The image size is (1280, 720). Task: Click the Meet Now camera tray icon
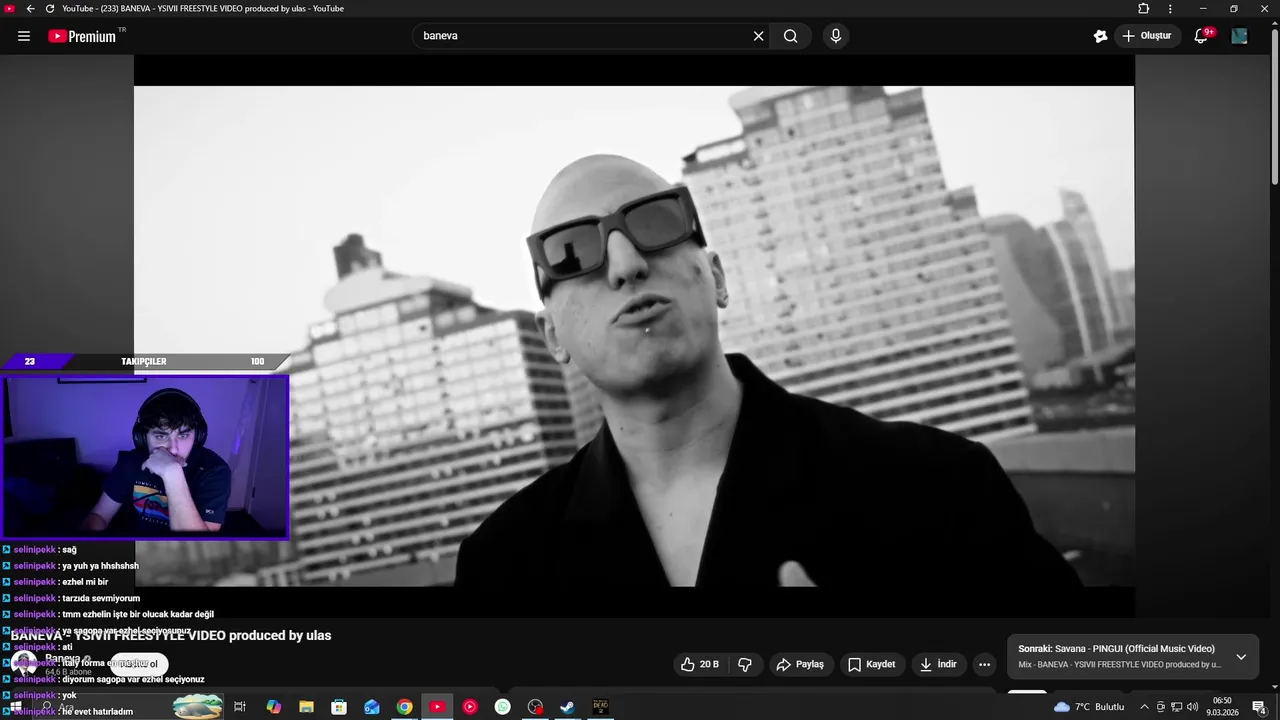[x=1161, y=707]
